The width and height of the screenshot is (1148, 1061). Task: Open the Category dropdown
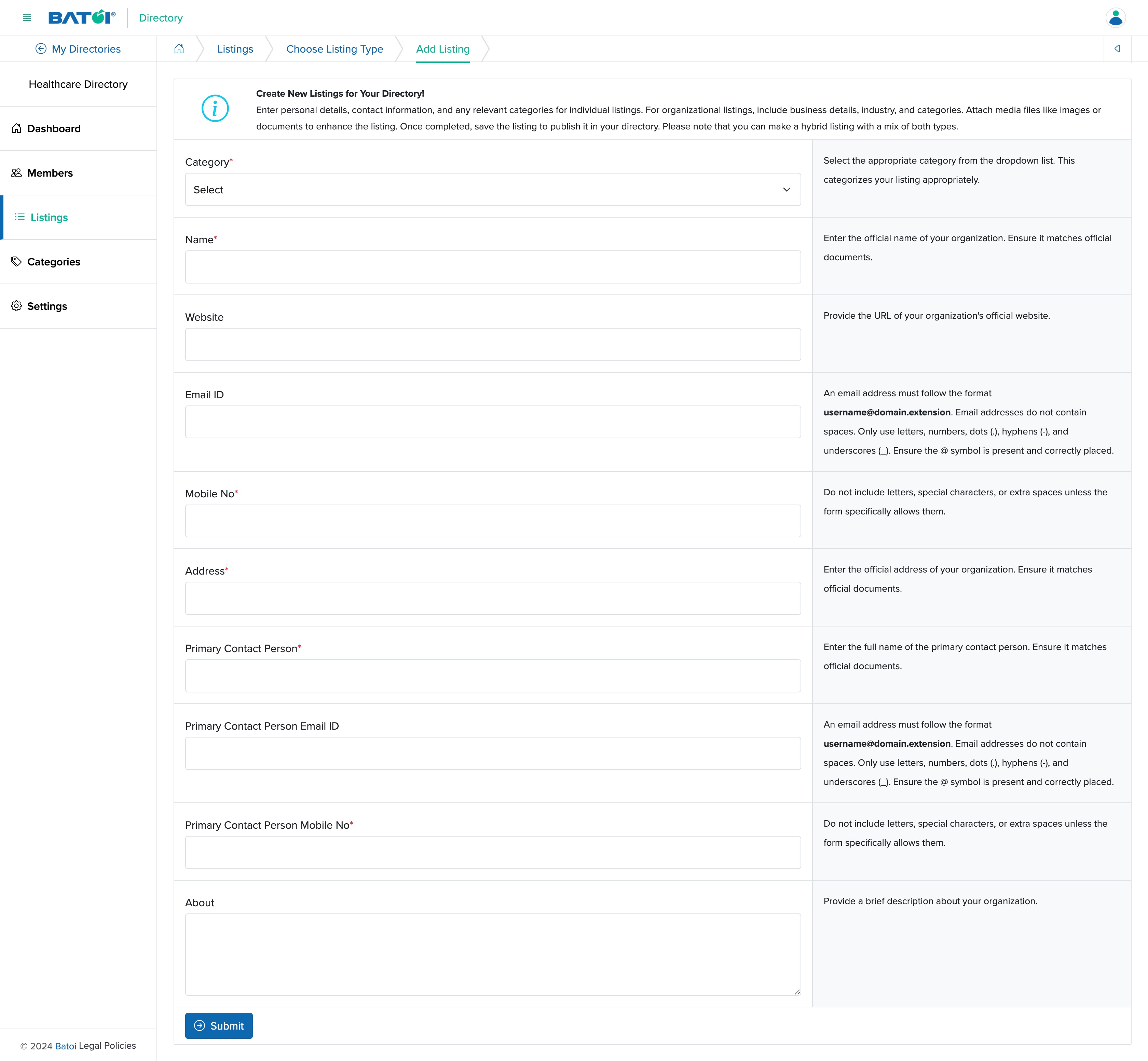point(492,190)
